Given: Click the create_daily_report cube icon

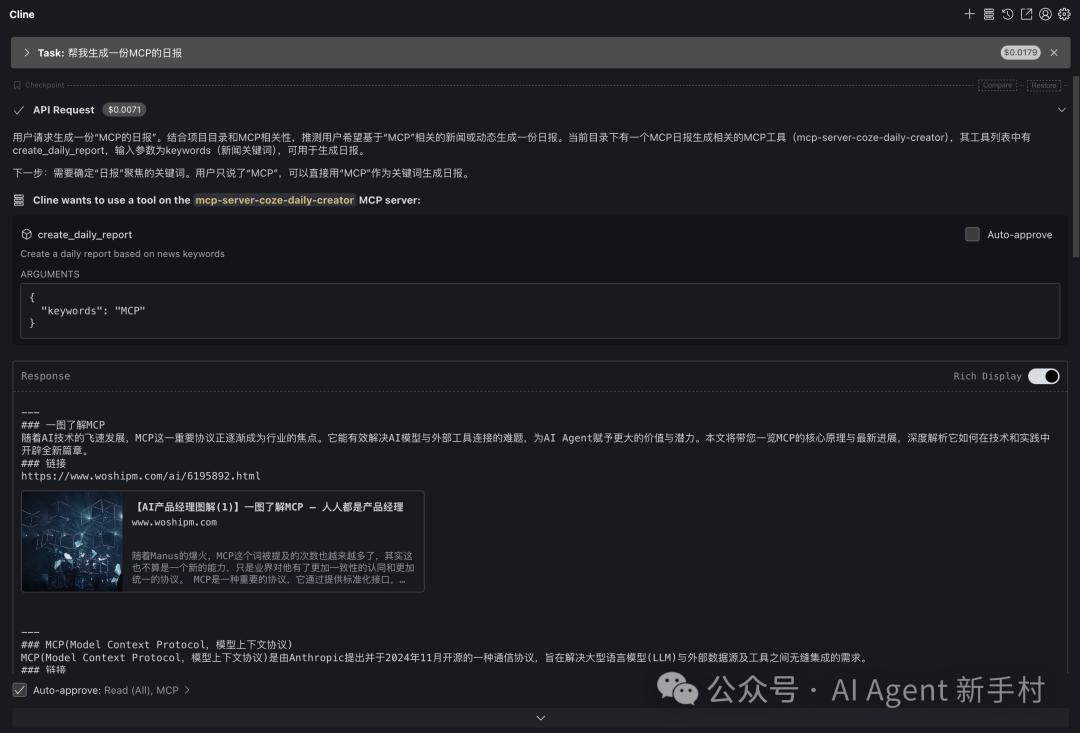Looking at the screenshot, I should pos(26,234).
